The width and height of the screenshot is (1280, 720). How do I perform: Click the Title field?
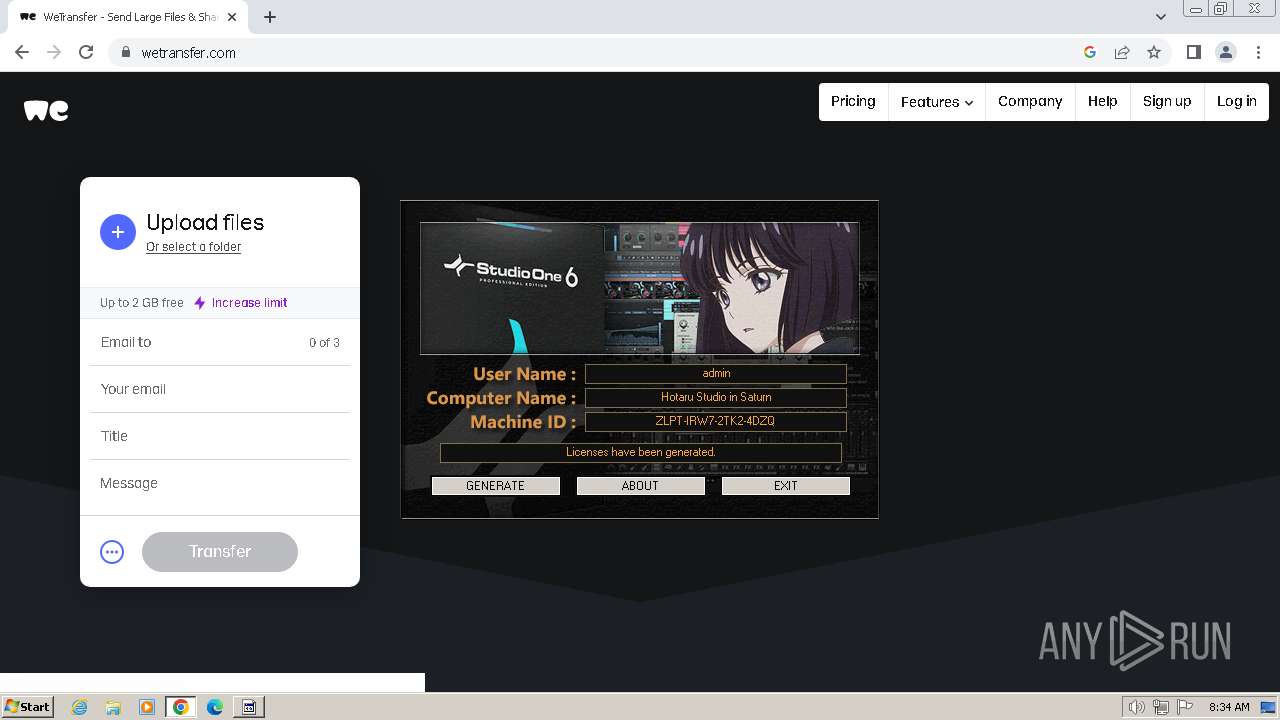[220, 436]
